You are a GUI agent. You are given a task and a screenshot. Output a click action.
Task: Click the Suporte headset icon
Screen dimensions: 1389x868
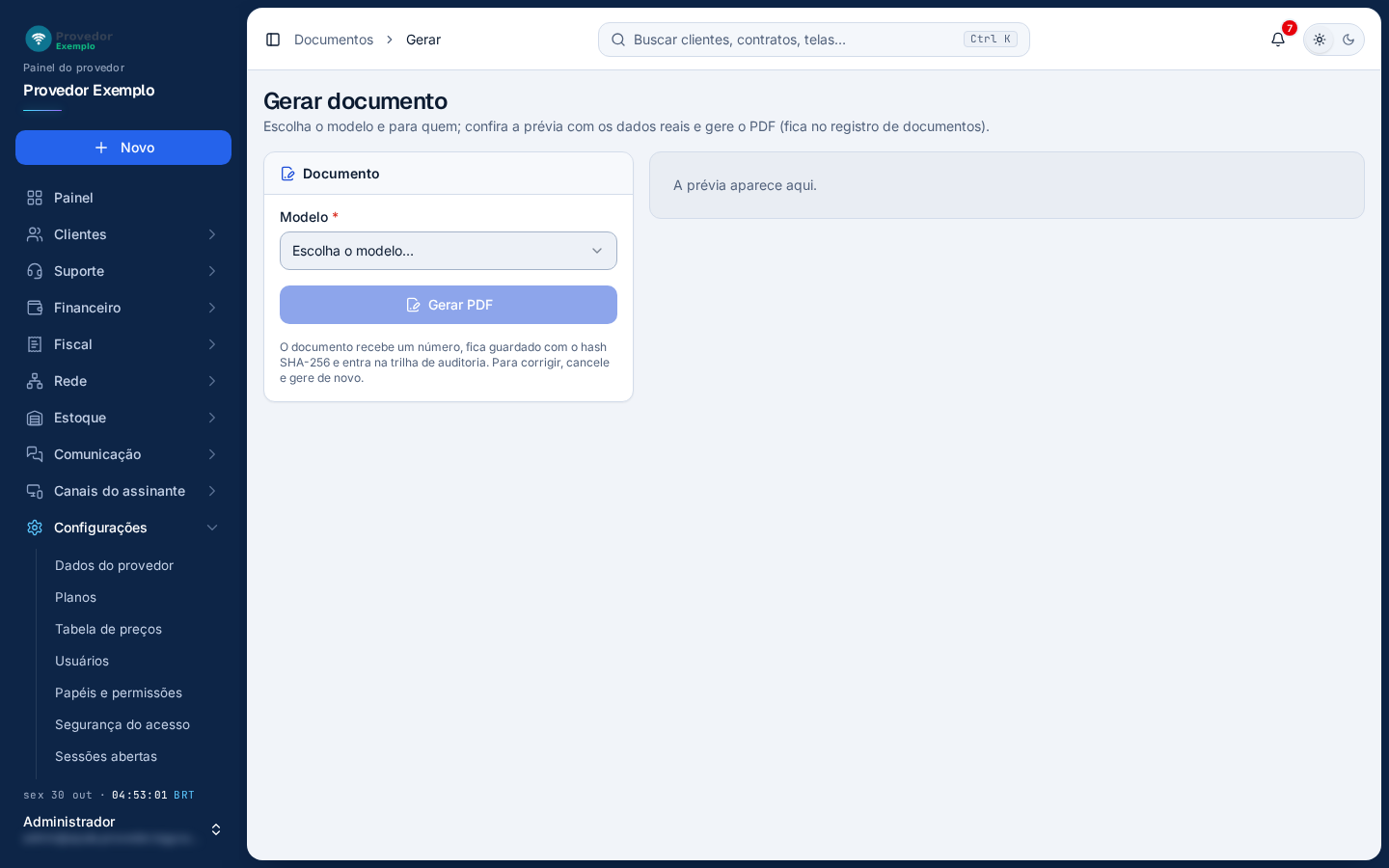[35, 271]
